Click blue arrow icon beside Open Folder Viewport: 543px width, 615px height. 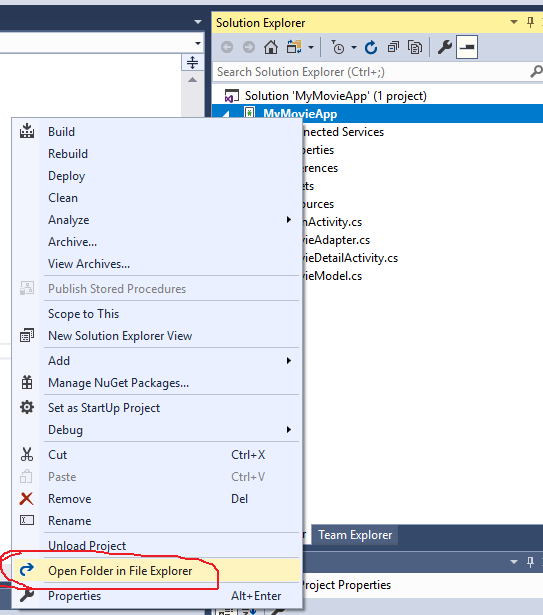[x=27, y=570]
